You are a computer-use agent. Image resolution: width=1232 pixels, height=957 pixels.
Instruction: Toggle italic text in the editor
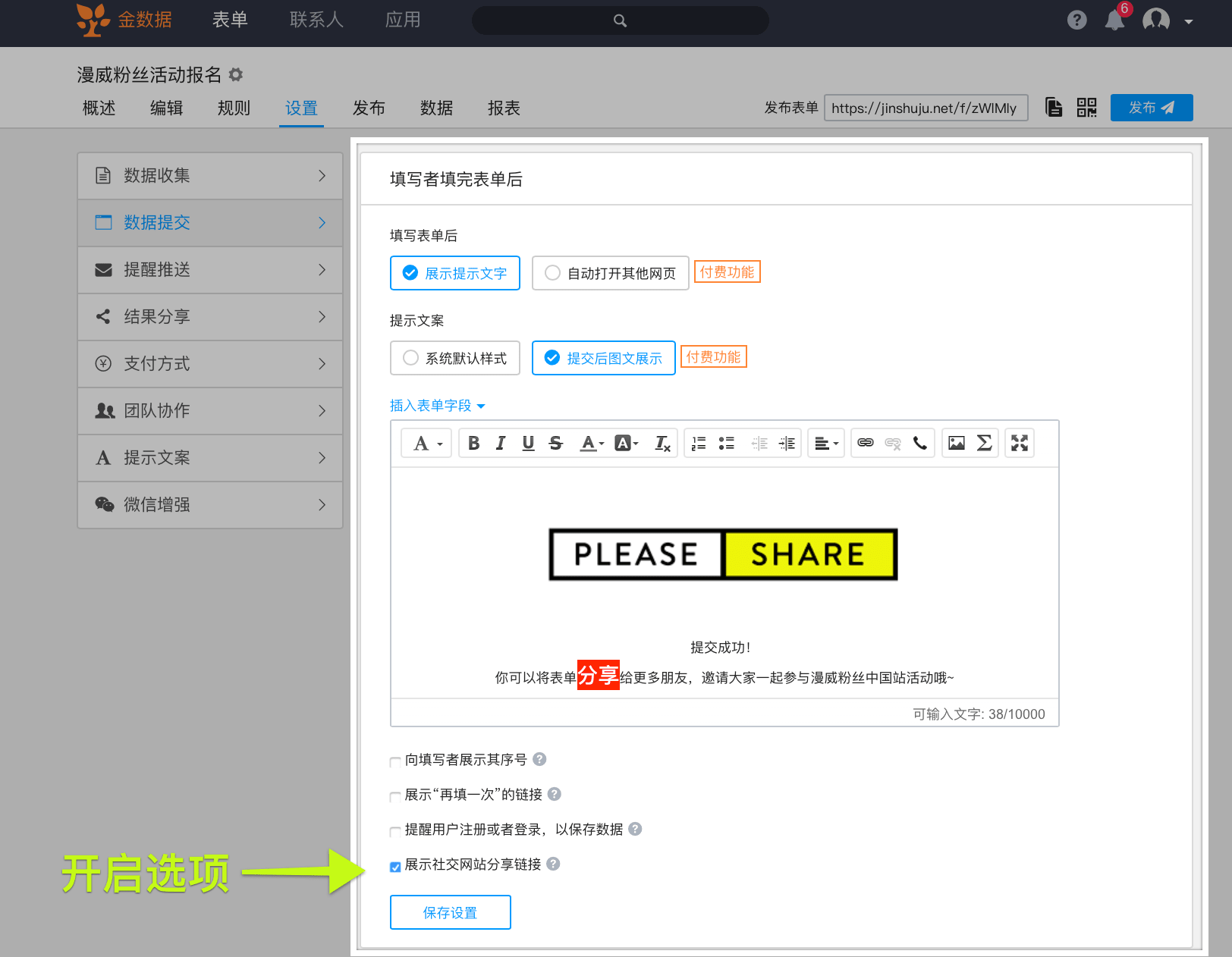pos(501,444)
